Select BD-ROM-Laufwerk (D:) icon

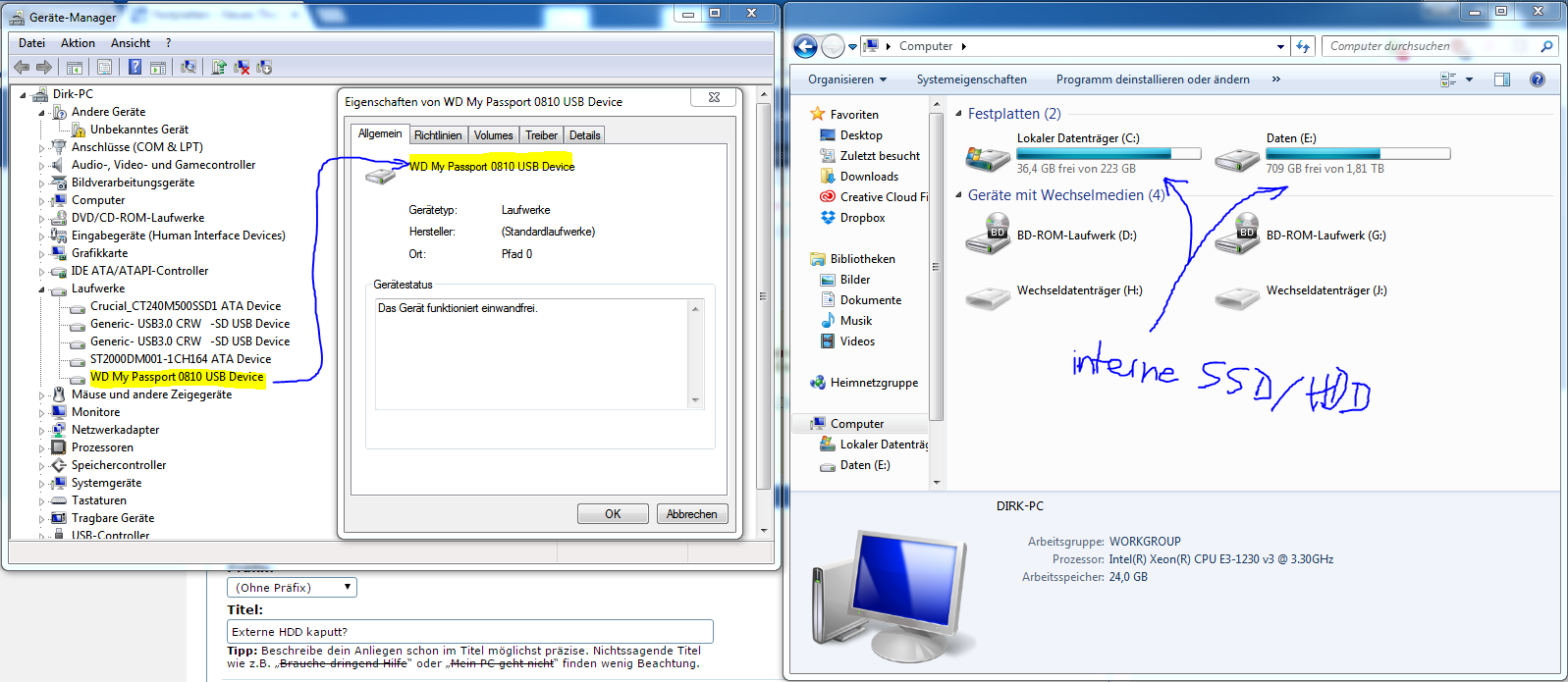point(988,235)
